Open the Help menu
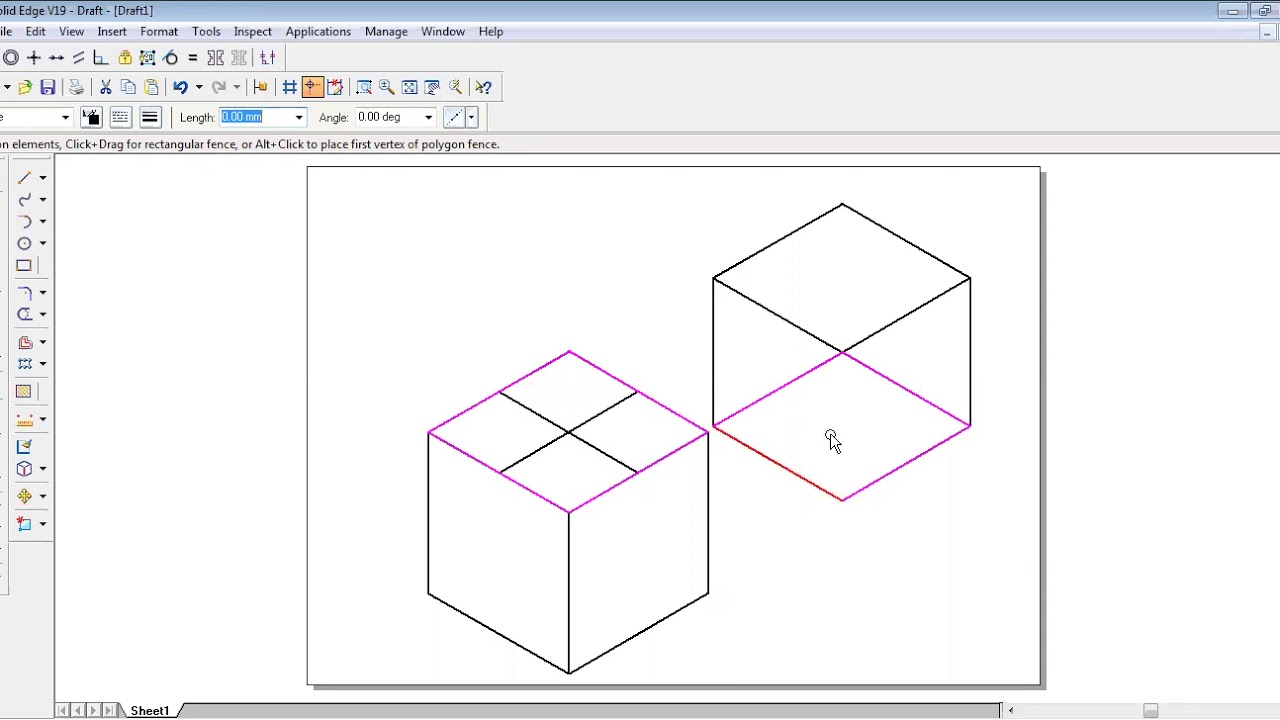The image size is (1280, 720). (491, 32)
